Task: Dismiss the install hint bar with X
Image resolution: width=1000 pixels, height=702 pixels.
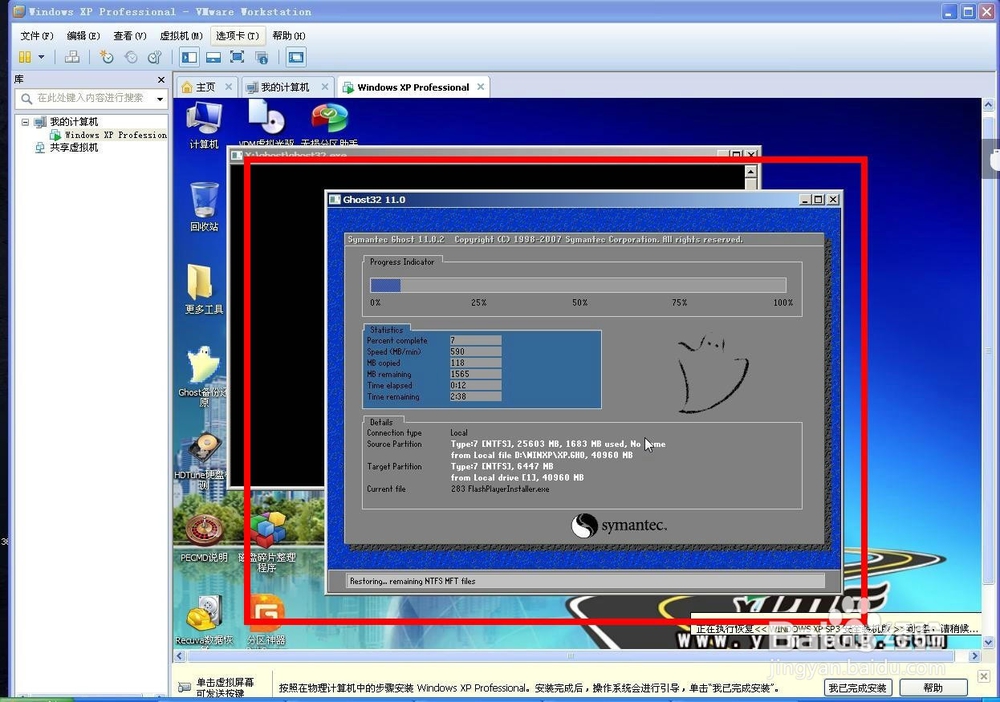Action: tap(983, 676)
